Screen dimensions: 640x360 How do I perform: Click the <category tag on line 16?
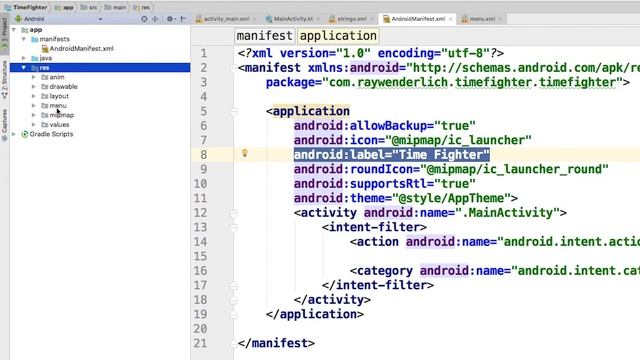tap(381, 271)
